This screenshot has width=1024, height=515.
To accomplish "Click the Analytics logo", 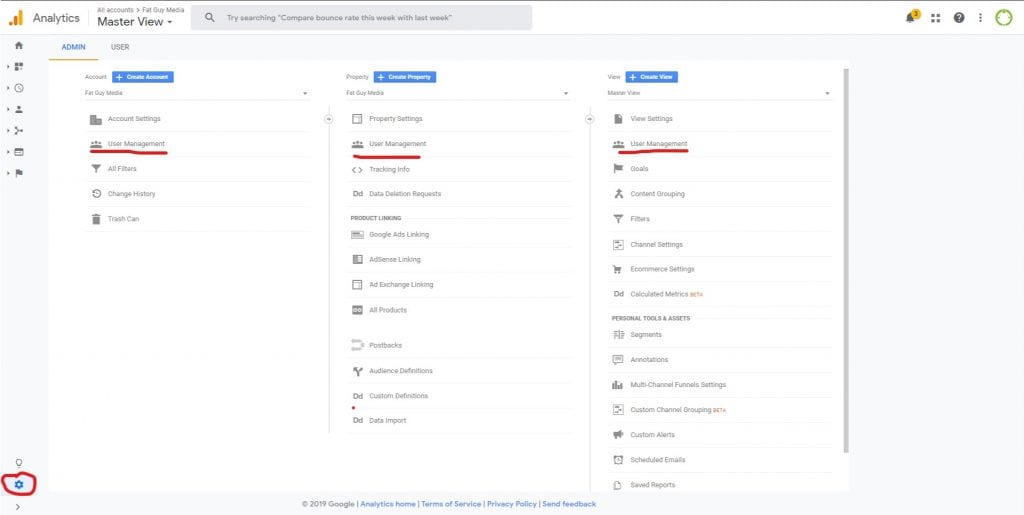I will (x=16, y=18).
